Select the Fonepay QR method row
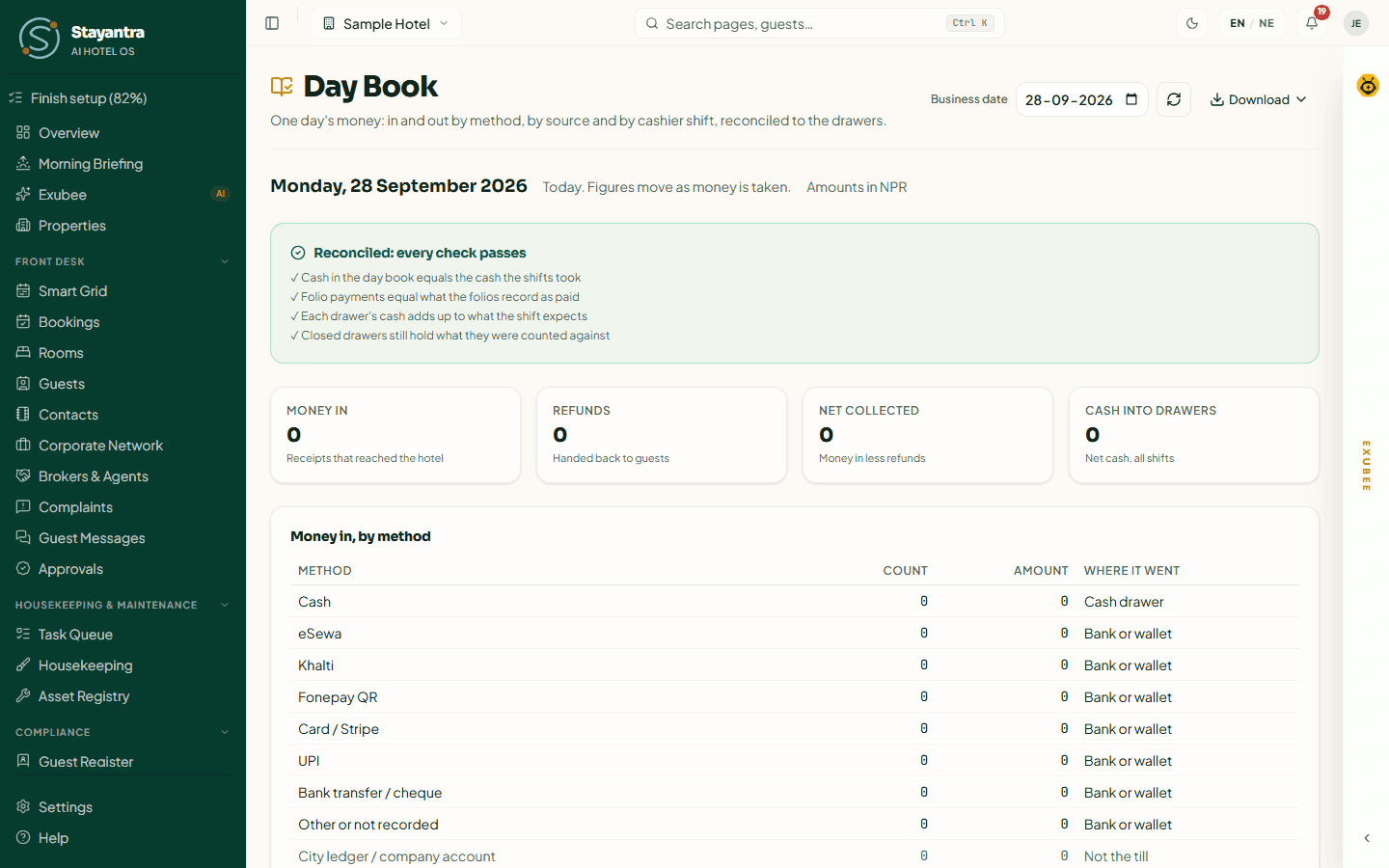The image size is (1389, 868). point(795,697)
